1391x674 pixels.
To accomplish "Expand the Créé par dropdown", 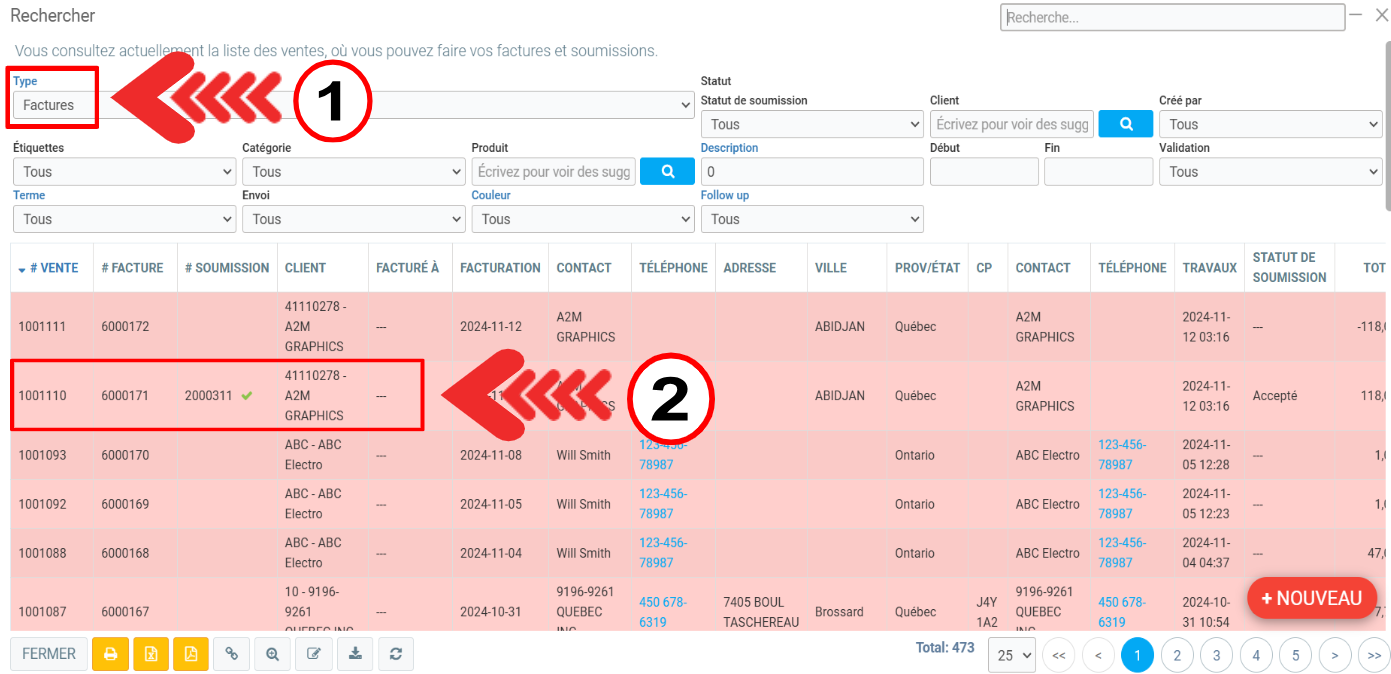I will (x=1269, y=124).
